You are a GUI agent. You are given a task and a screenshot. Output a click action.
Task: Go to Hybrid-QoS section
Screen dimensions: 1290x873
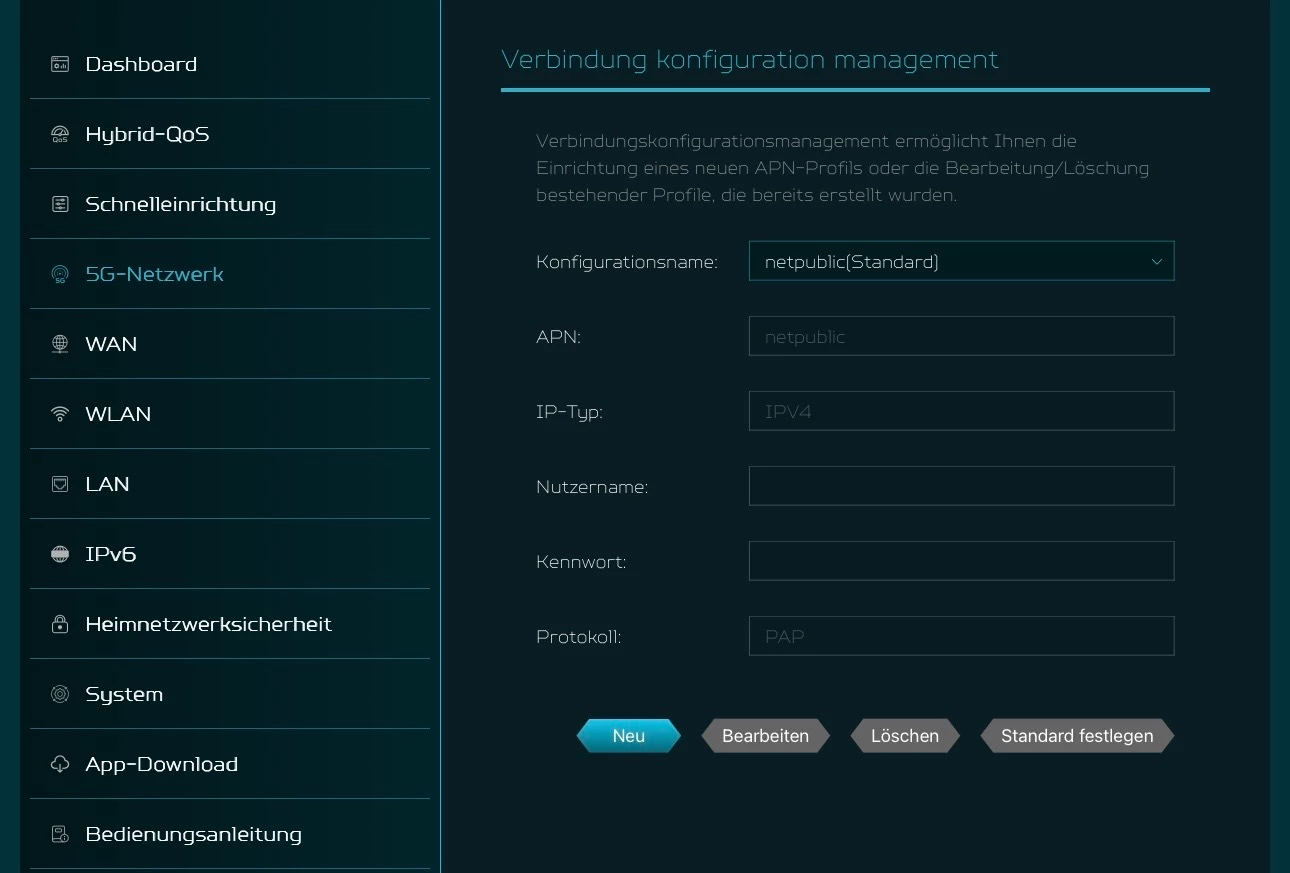pyautogui.click(x=230, y=134)
